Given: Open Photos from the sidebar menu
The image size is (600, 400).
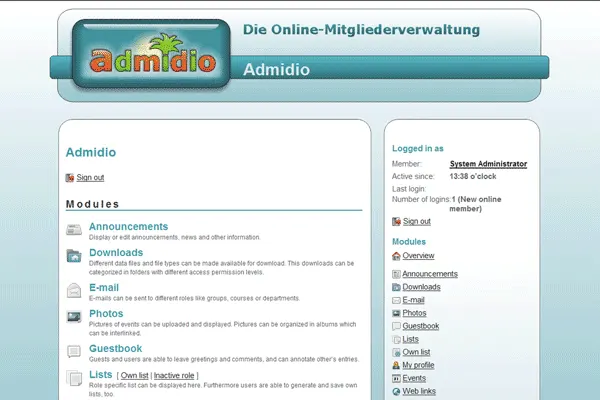Looking at the screenshot, I should 414,313.
